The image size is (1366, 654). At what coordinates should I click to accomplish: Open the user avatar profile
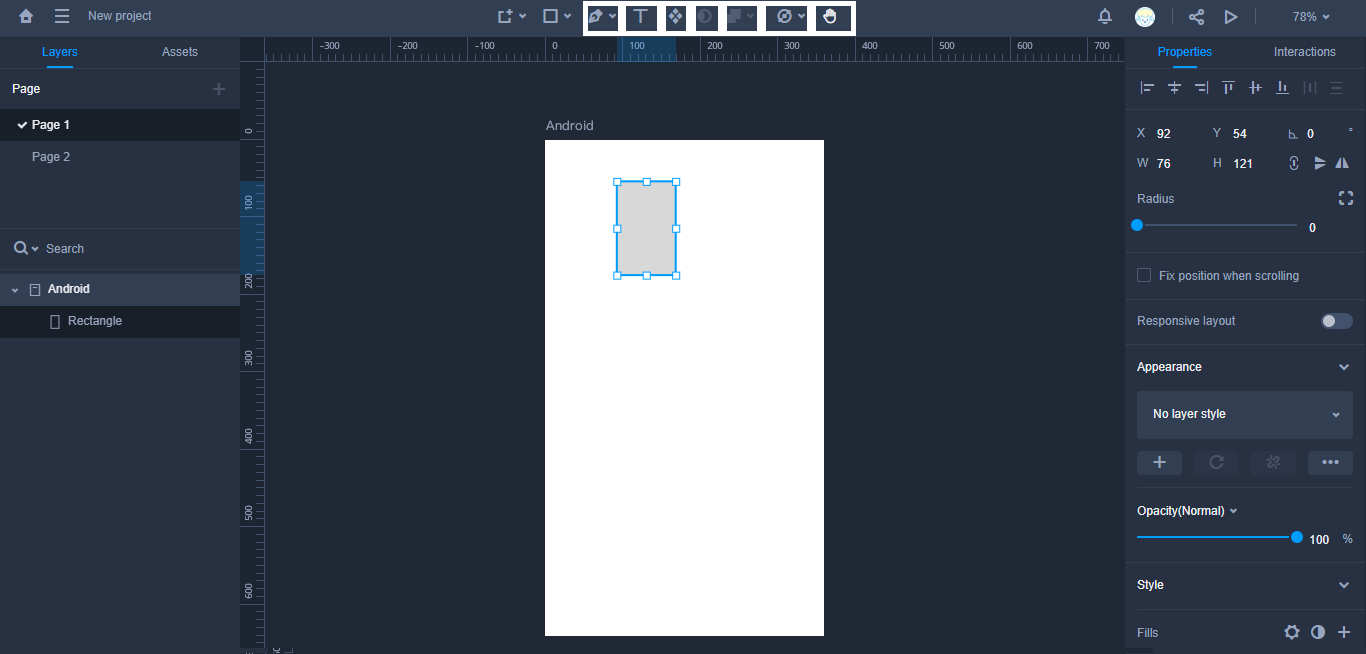tap(1145, 16)
